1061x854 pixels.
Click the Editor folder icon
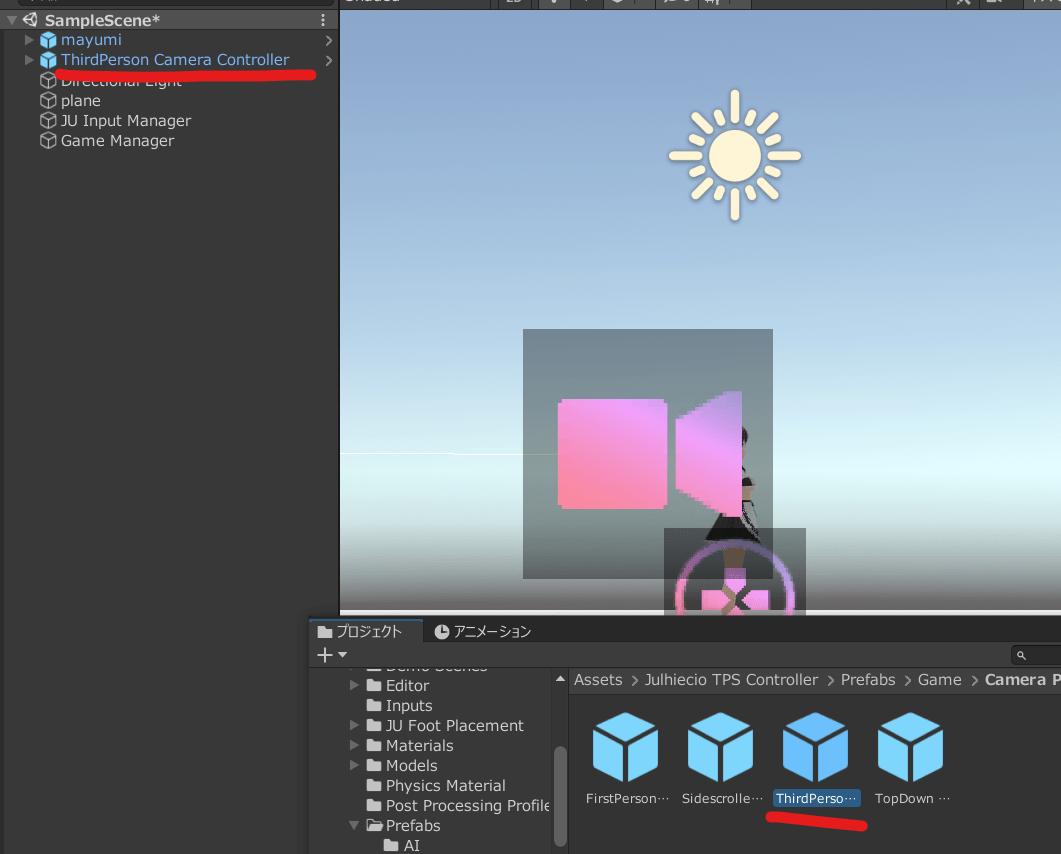(x=374, y=686)
